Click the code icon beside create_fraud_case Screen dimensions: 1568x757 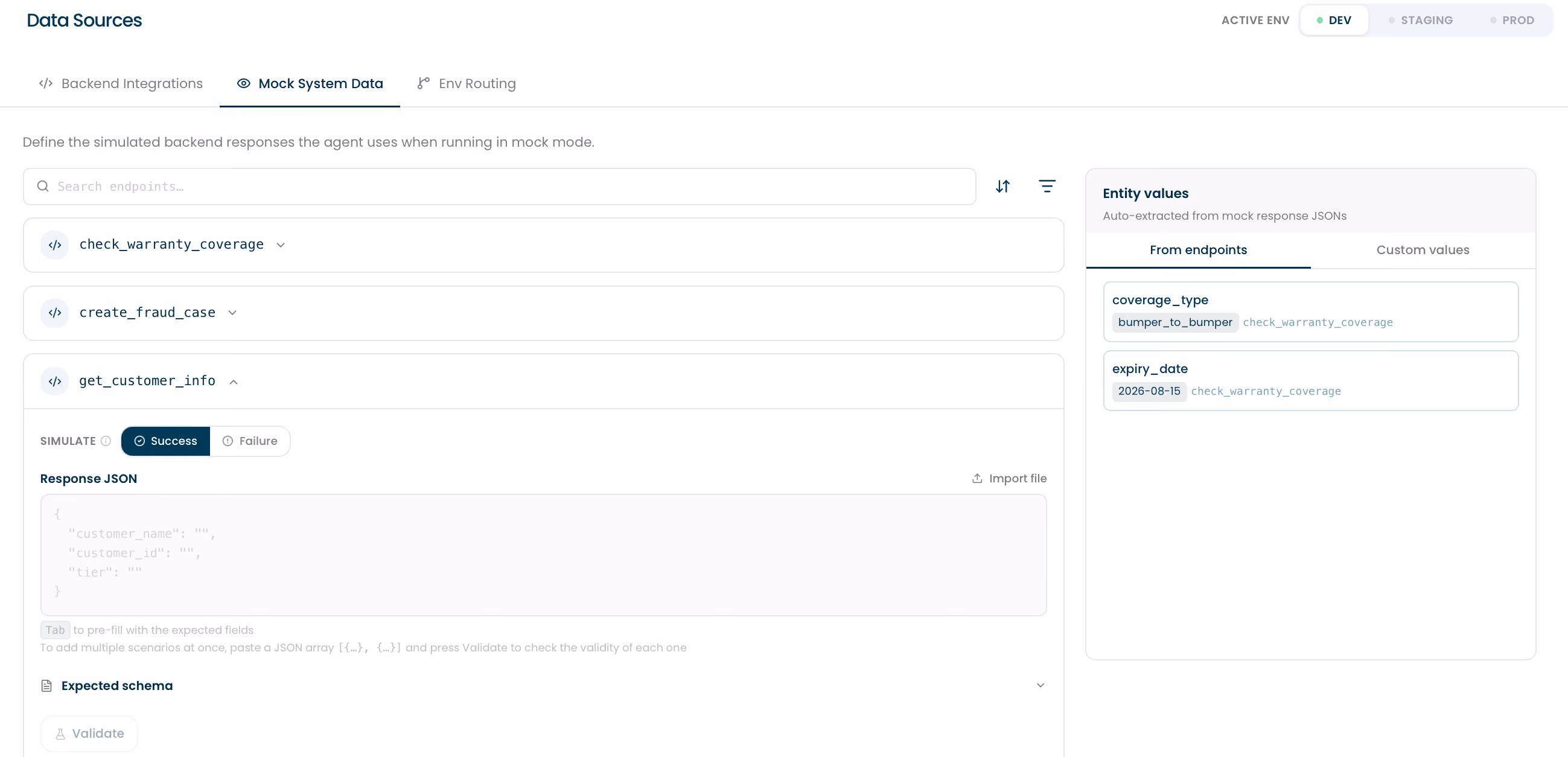[55, 313]
